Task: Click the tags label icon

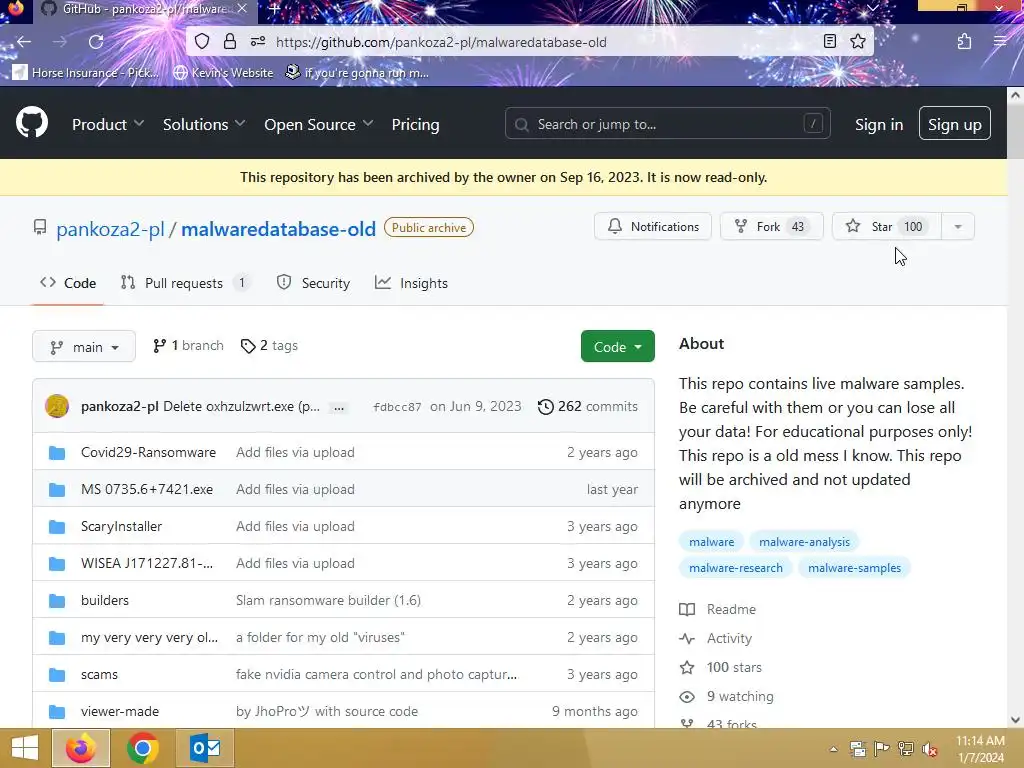Action: (x=248, y=346)
